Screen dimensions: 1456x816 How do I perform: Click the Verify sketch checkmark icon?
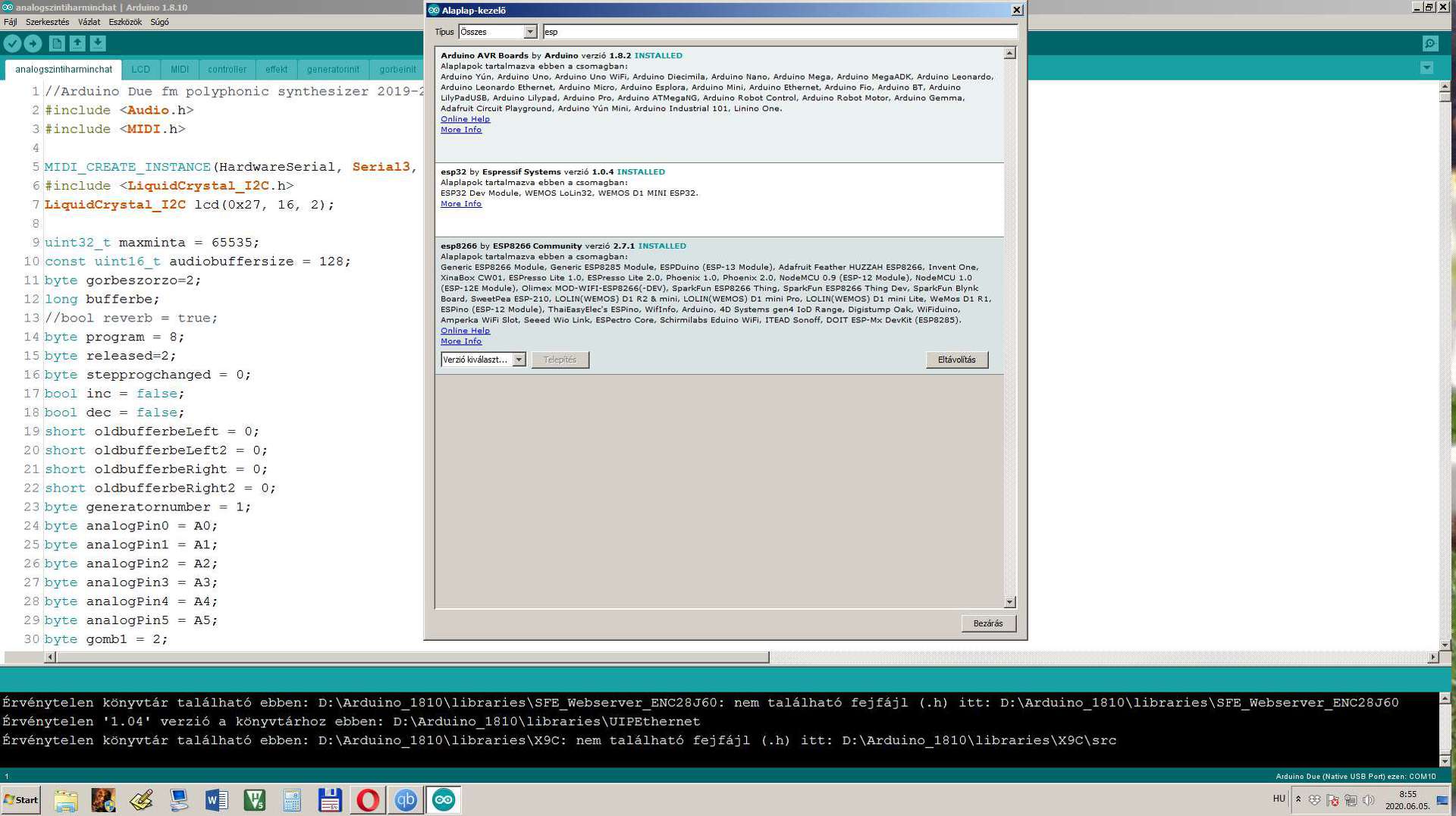12,44
